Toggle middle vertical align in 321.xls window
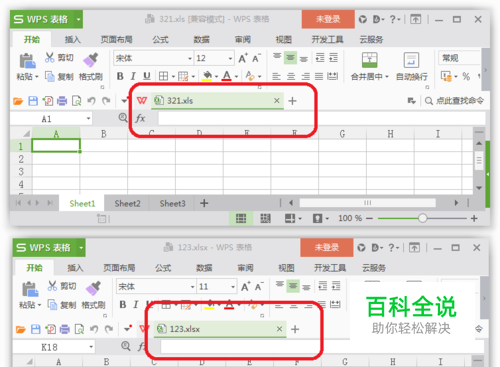Viewport: 500px width, 367px height. coord(290,58)
